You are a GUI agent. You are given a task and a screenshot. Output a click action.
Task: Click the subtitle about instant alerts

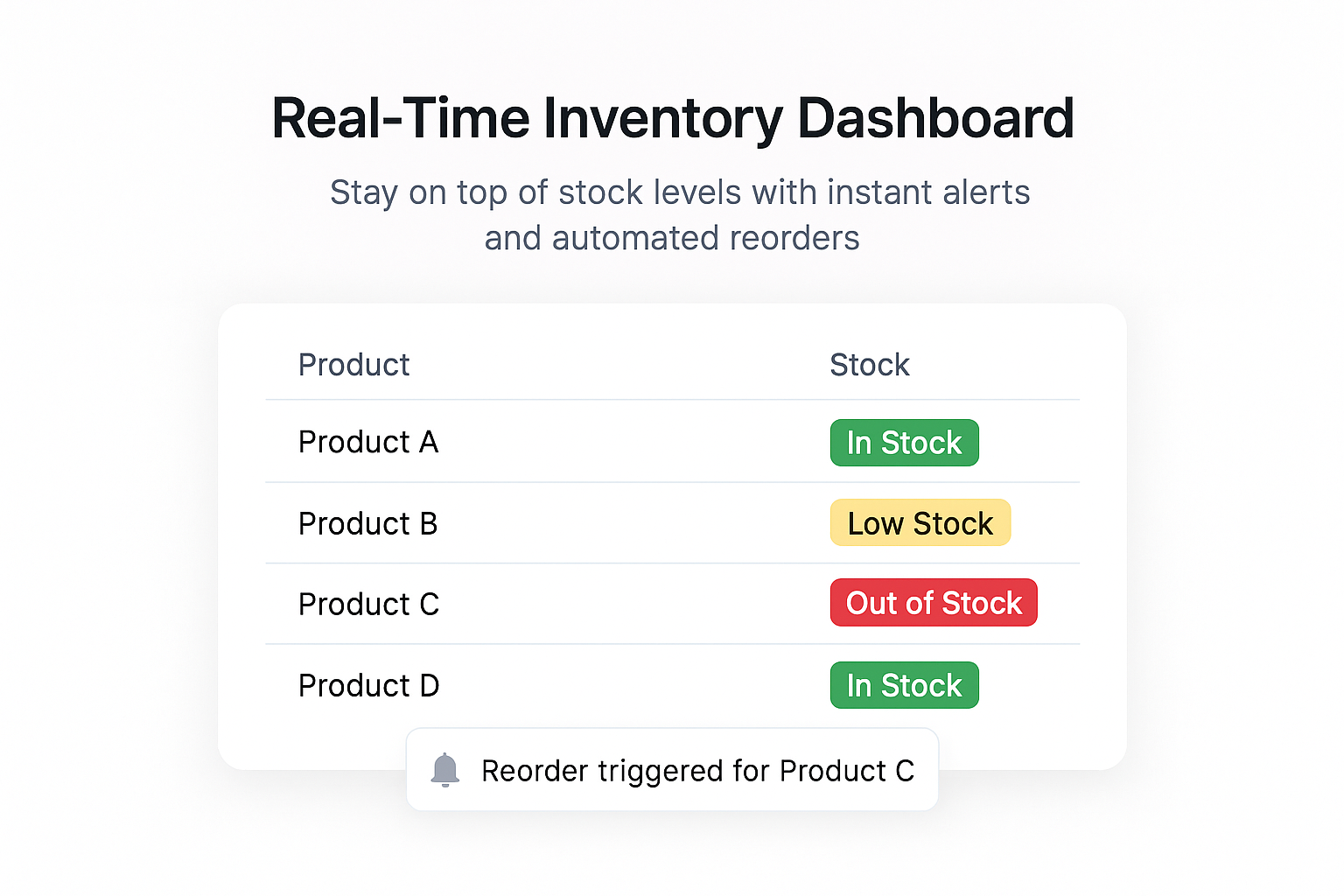680,215
